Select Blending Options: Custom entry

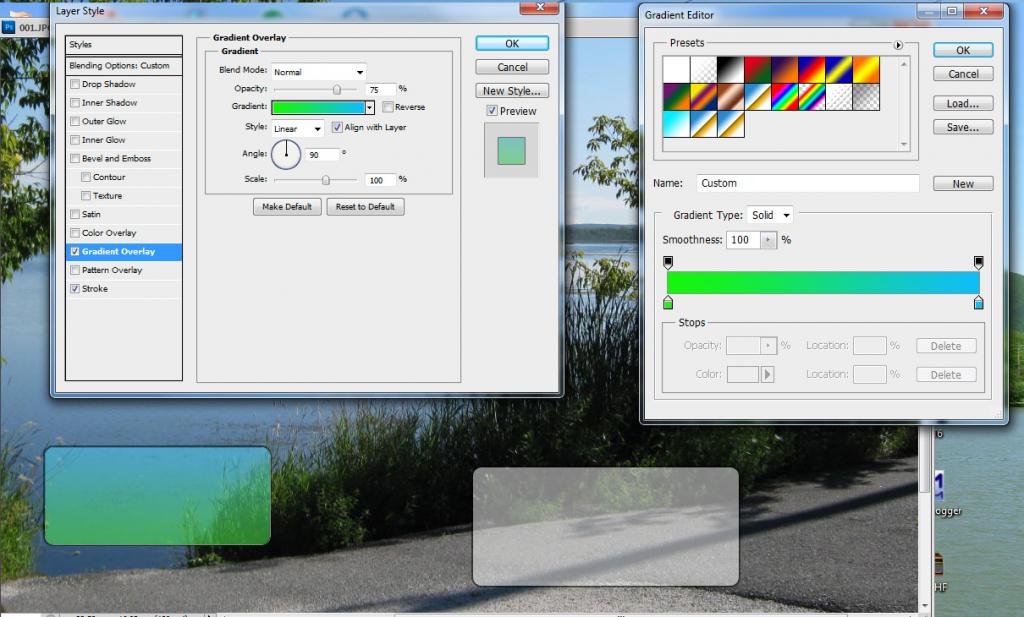pos(123,66)
